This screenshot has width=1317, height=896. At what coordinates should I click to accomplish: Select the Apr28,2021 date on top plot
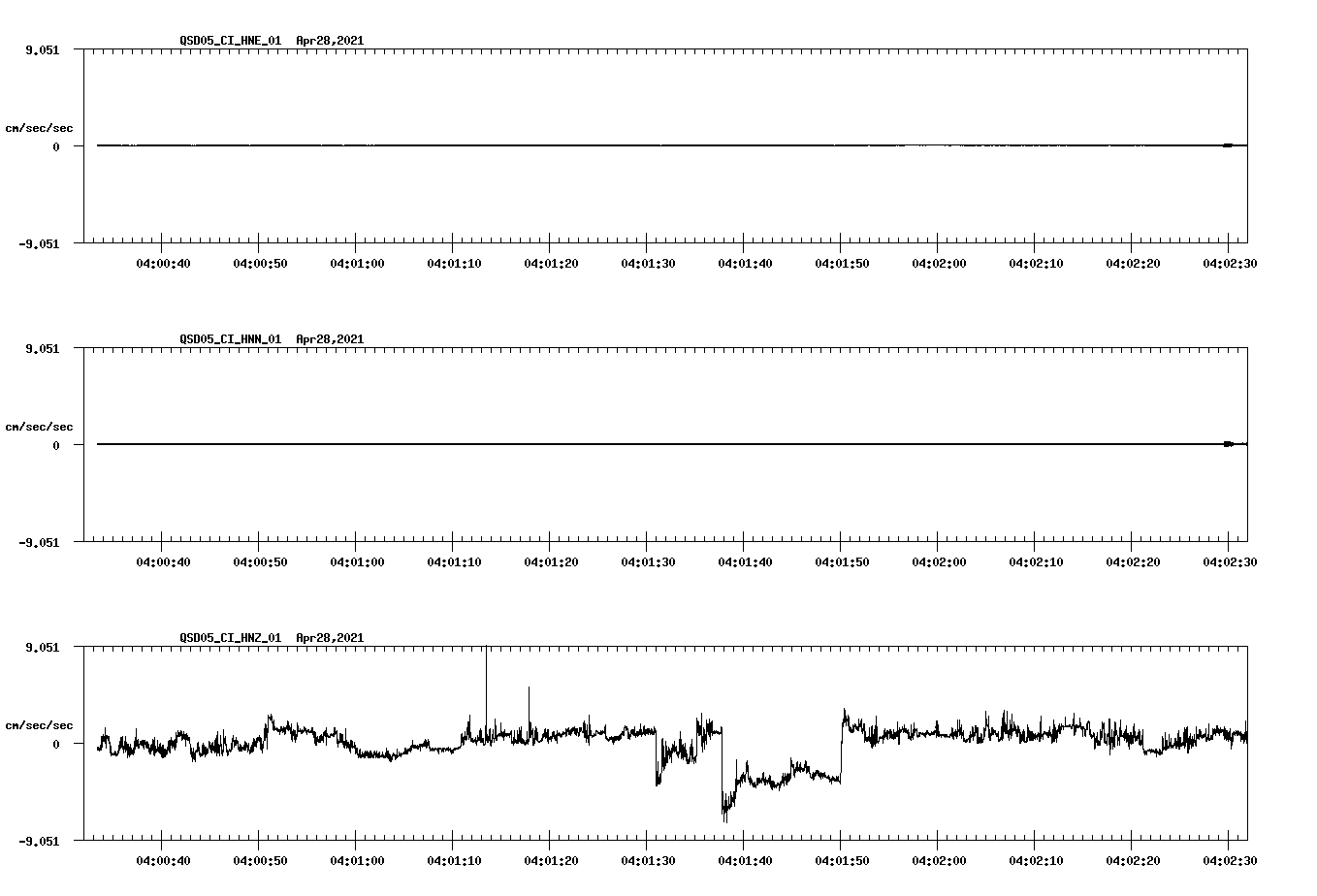coord(329,42)
